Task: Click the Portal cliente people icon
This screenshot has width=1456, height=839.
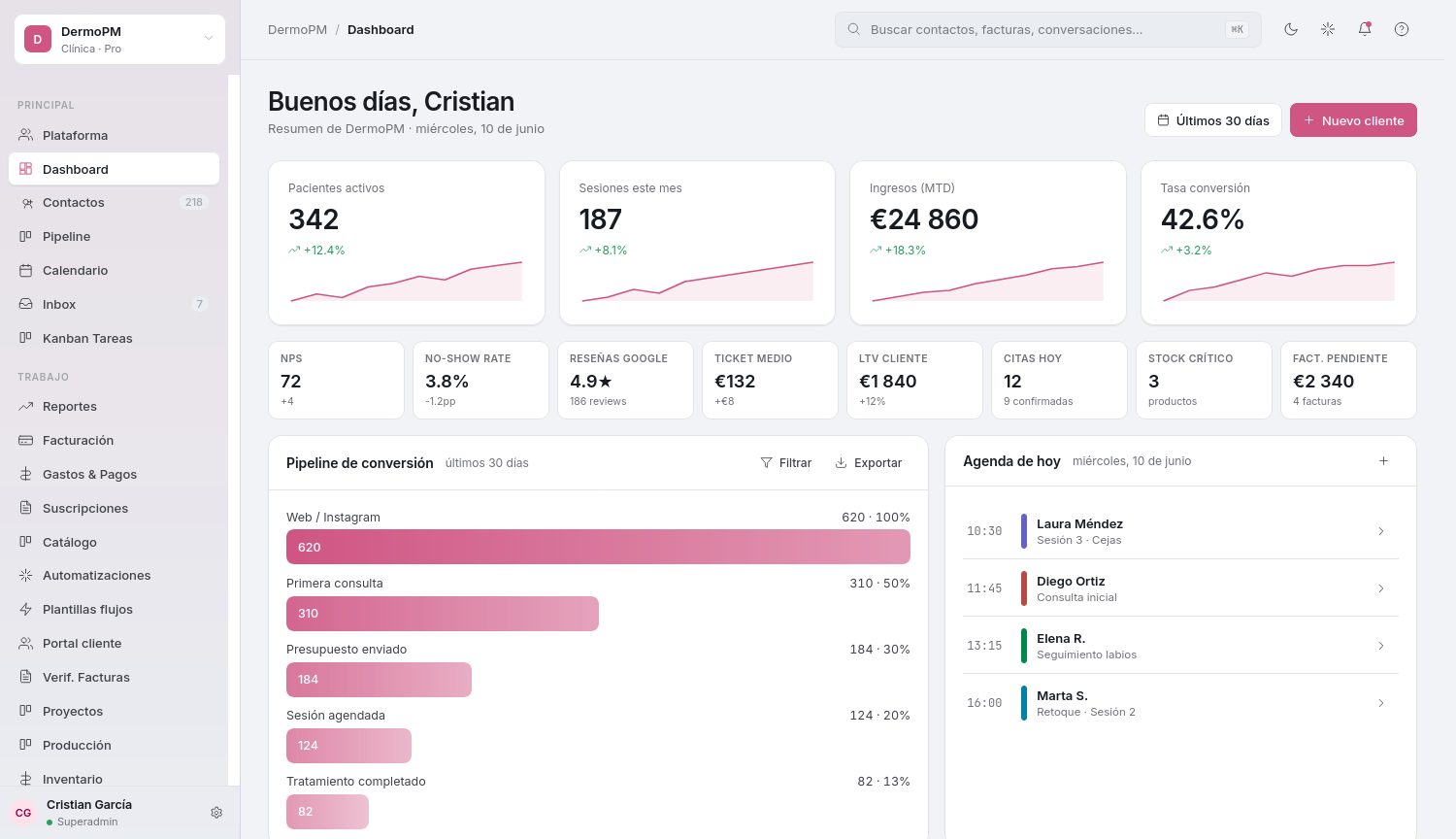Action: coord(26,643)
